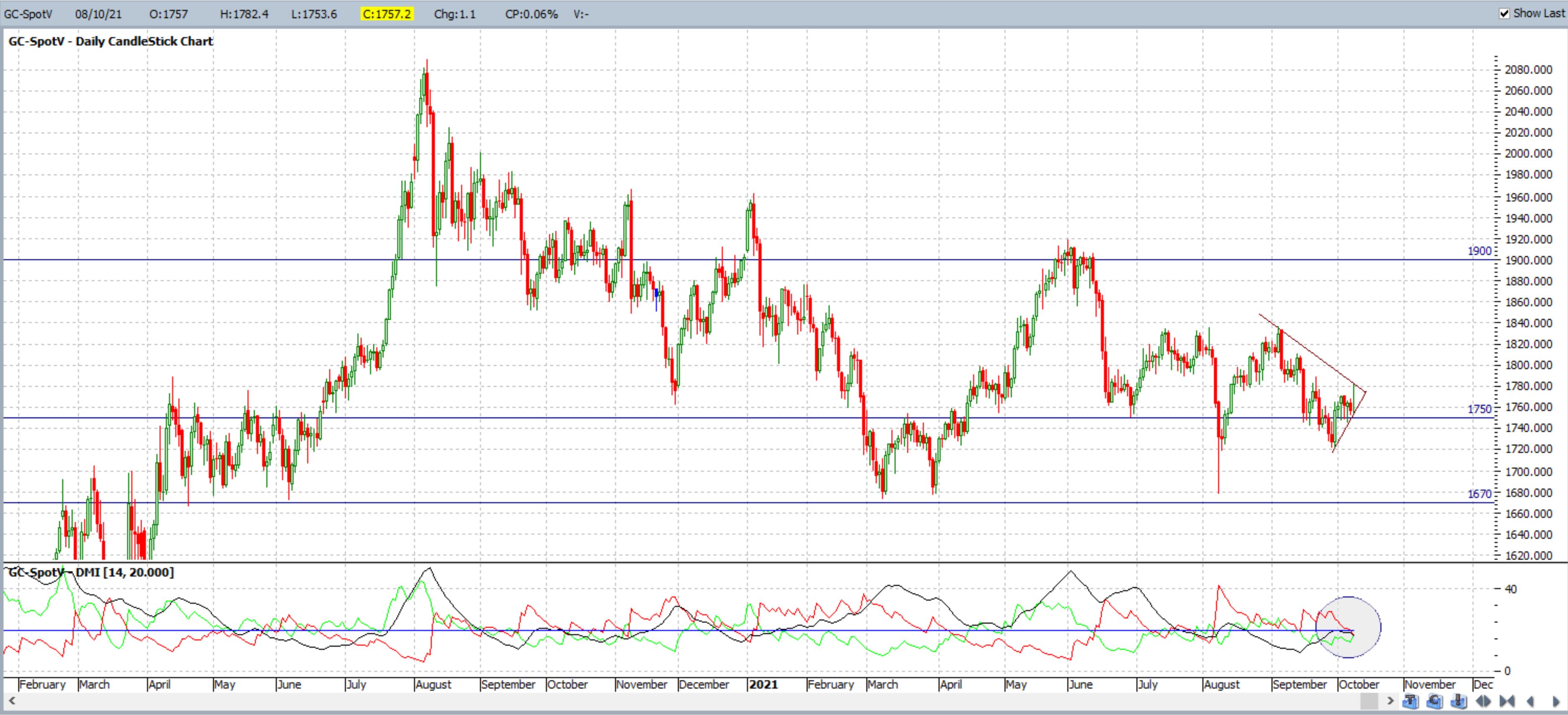1568x715 pixels.
Task: Click the open value O:1757
Action: click(x=169, y=14)
